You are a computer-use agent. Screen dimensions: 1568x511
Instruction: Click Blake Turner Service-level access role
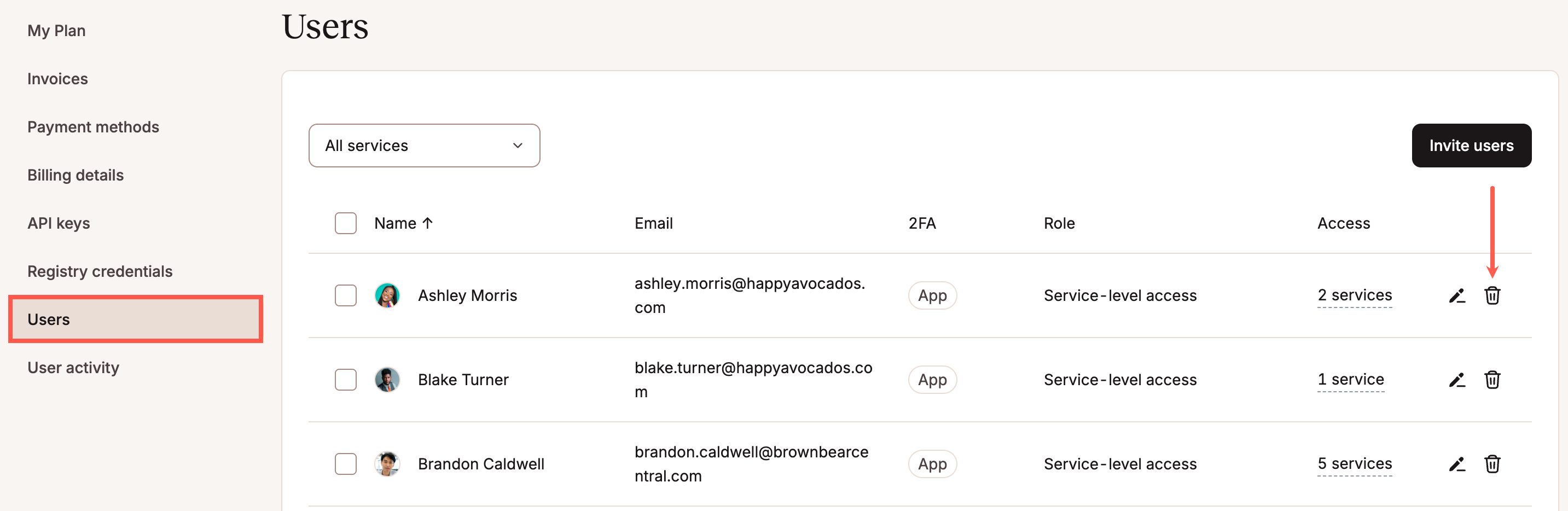point(1120,380)
